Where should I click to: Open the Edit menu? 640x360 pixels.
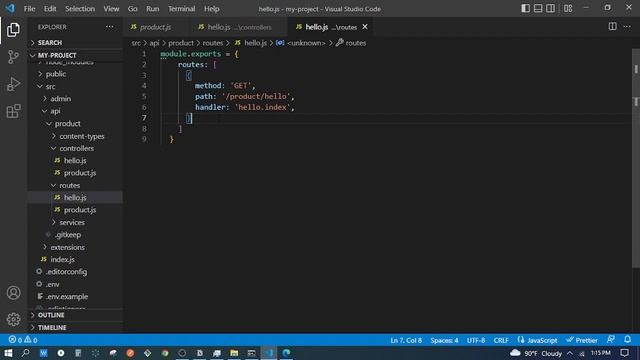50,9
